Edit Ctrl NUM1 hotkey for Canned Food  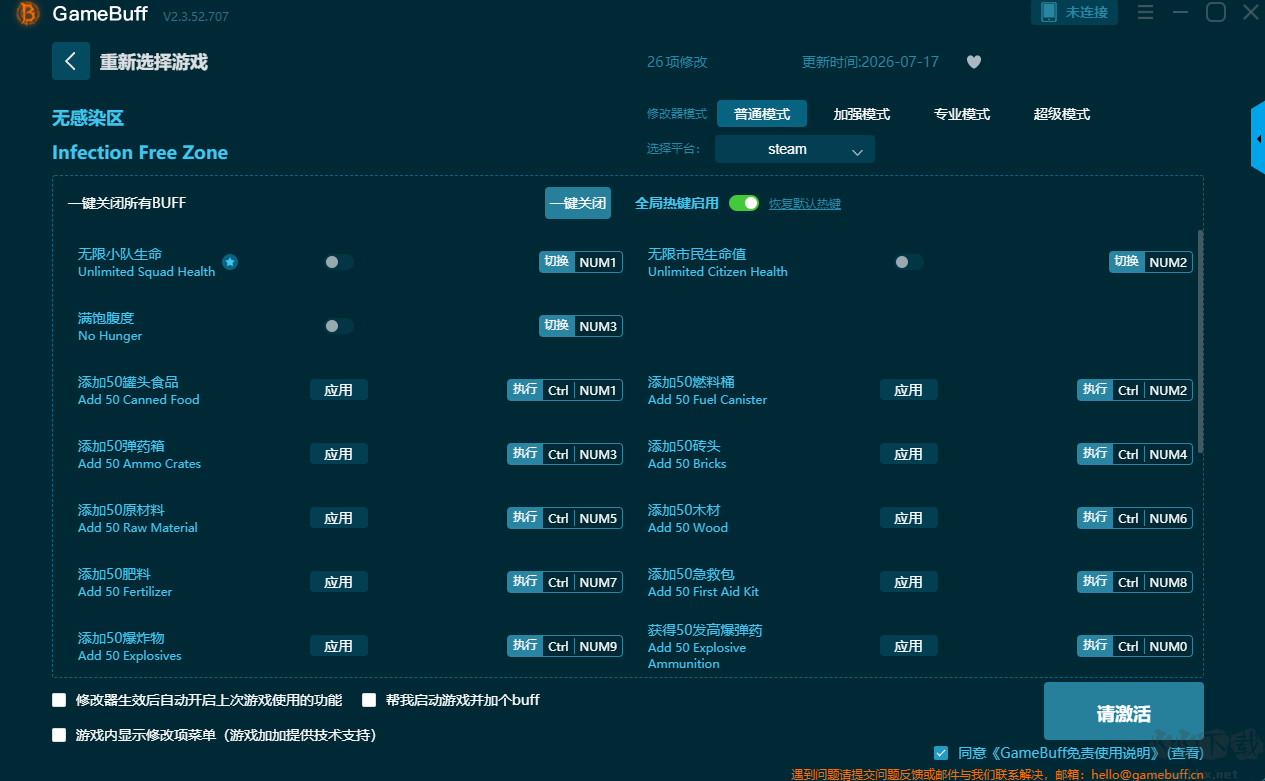pyautogui.click(x=565, y=390)
